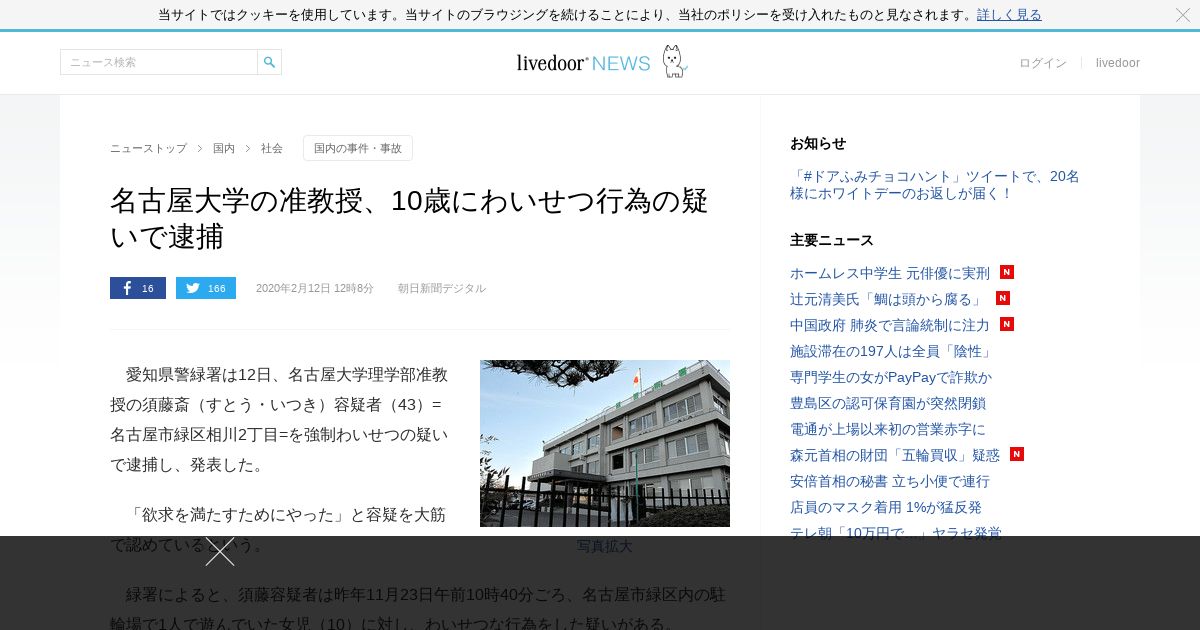Read 森元首相の財団「五輪買収」疑惑
Image resolution: width=1200 pixels, height=630 pixels.
(x=895, y=455)
